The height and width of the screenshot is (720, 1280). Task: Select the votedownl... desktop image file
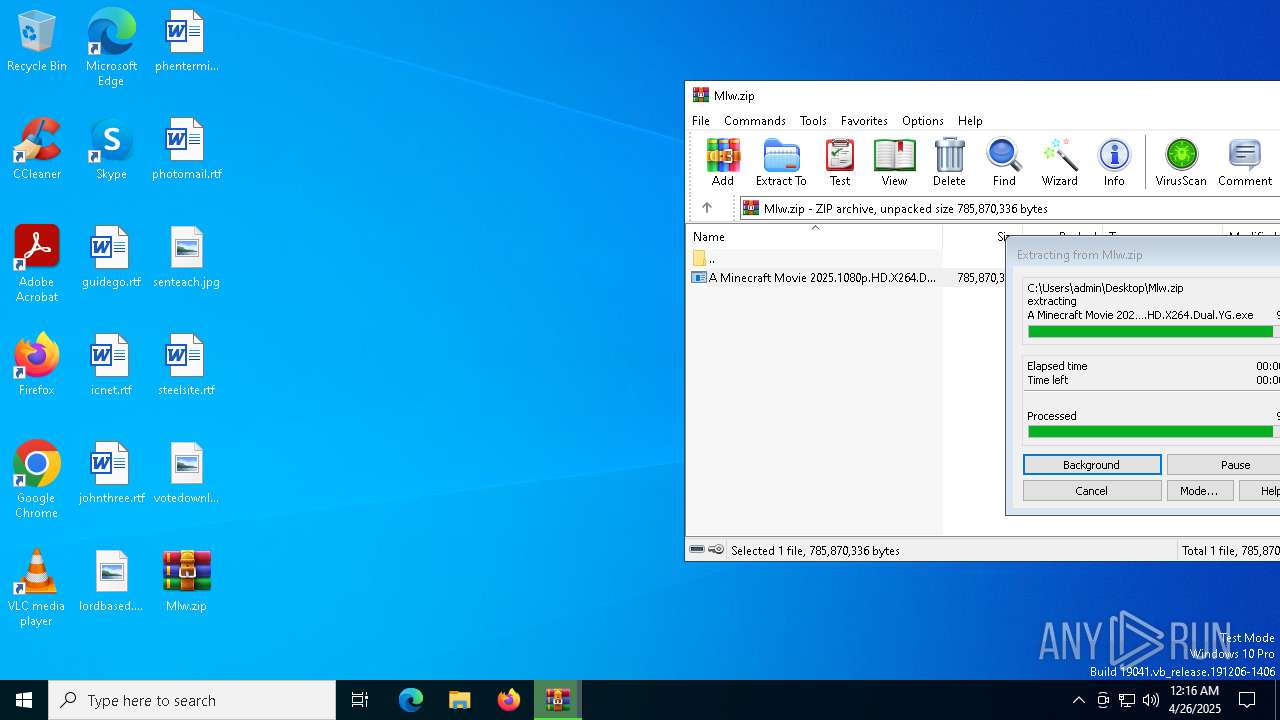tap(187, 473)
